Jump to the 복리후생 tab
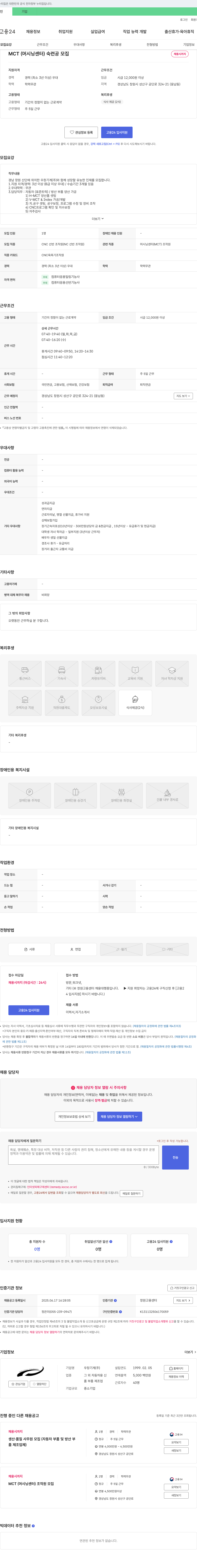 pos(116,44)
